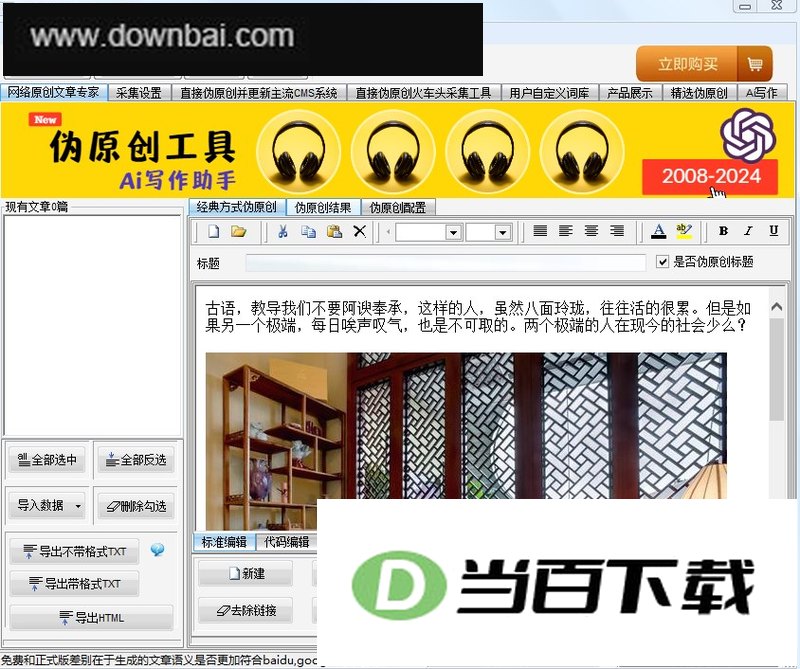Viewport: 800px width, 669px height.
Task: Open 用户自定义词库 tab
Action: coord(549,93)
